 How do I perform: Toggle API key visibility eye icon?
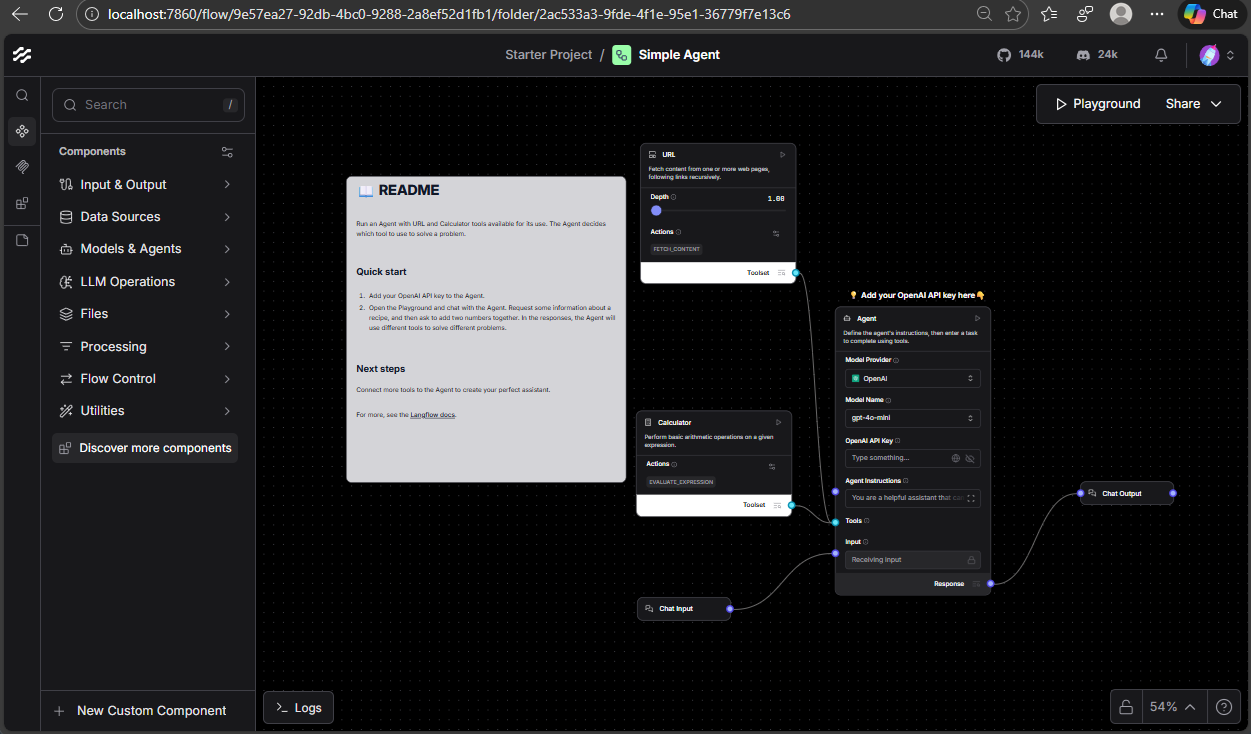969,458
